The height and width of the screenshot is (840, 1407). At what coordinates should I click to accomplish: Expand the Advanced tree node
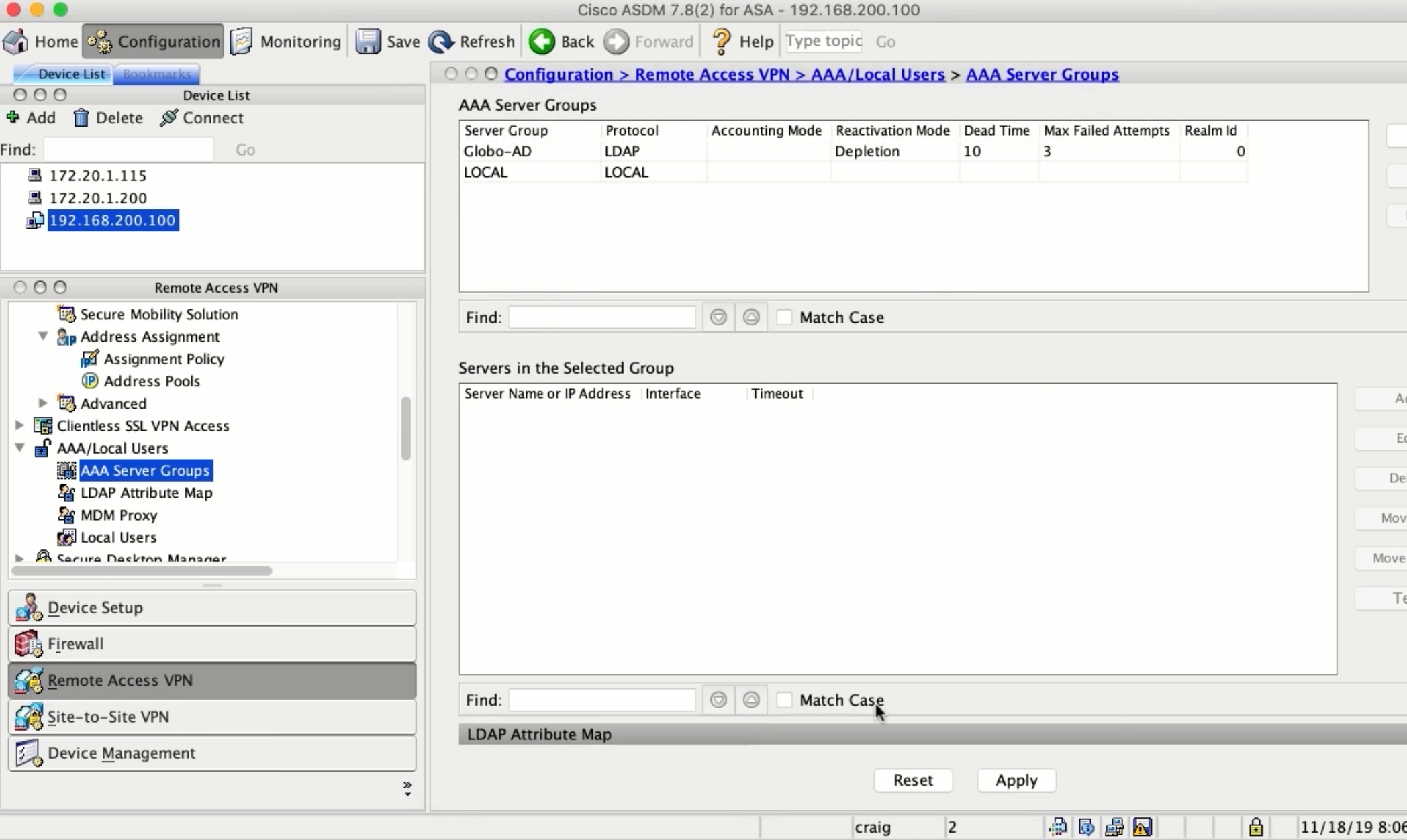point(43,403)
